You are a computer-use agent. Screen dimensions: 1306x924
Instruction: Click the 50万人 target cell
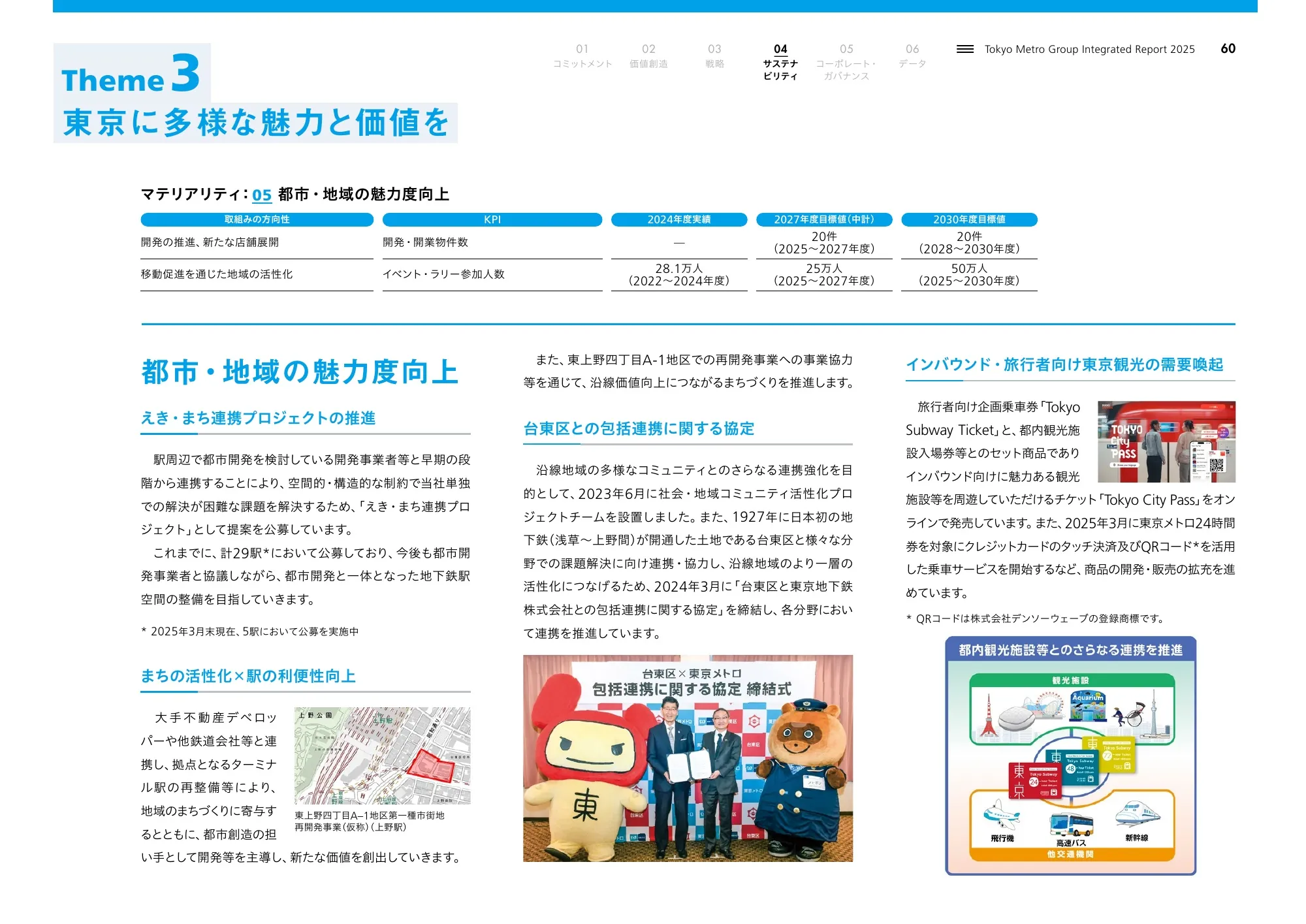point(969,275)
